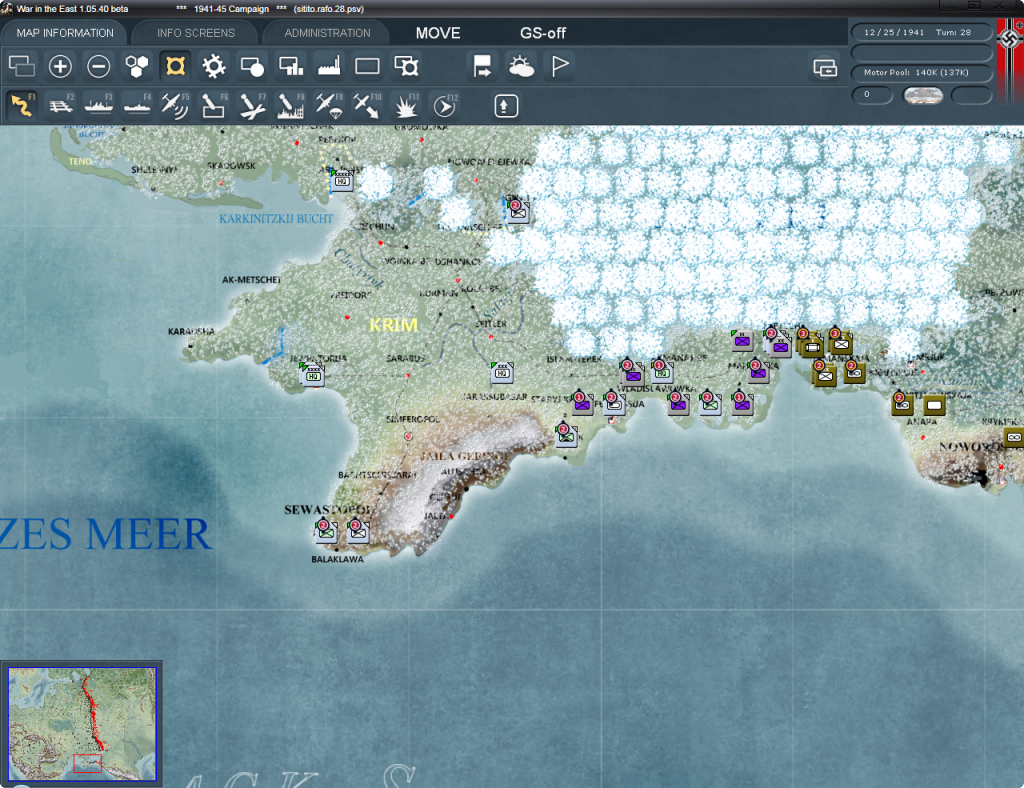Select the HQ unit on Crimea's west coast
This screenshot has width=1024, height=788.
point(313,375)
